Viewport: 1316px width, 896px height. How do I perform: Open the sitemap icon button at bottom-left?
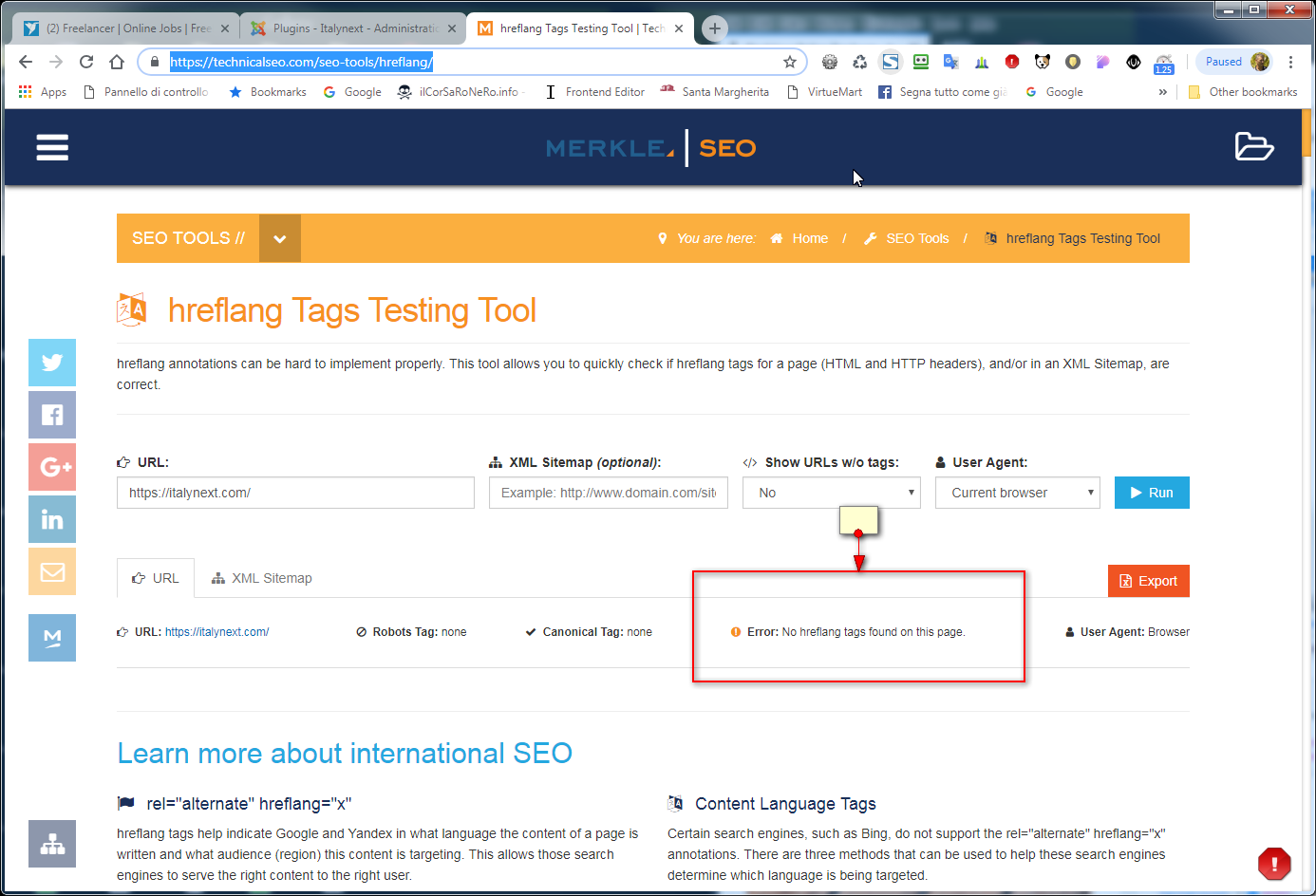click(52, 844)
